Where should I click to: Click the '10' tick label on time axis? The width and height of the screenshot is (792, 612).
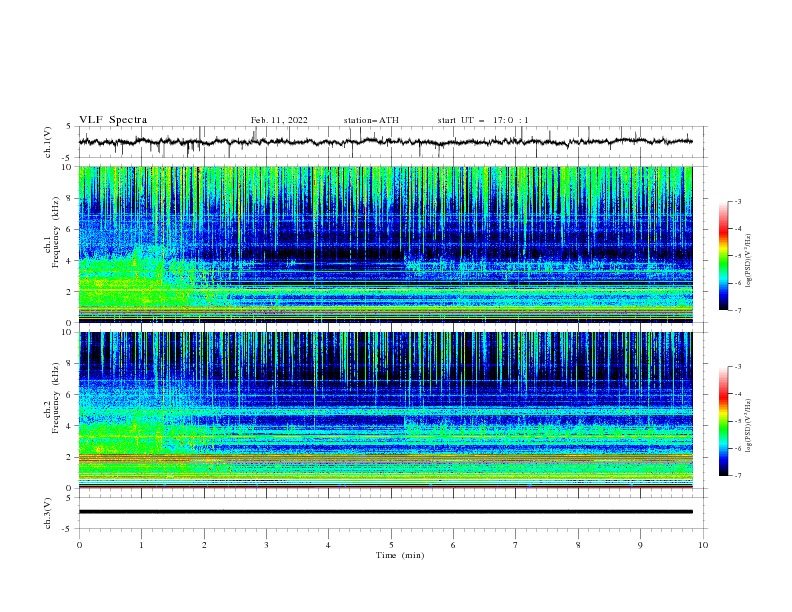point(703,545)
